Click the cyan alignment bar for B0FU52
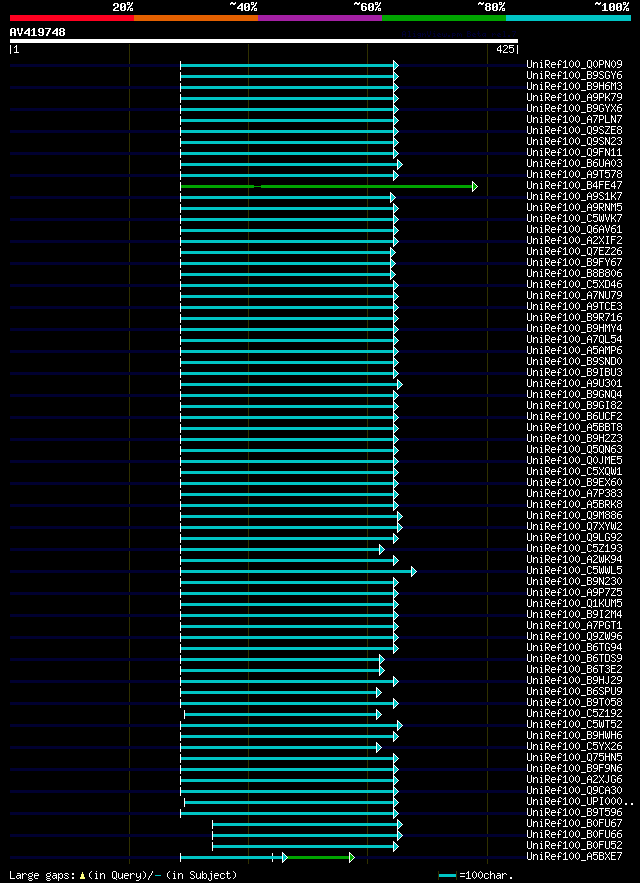This screenshot has width=640, height=883. click(x=303, y=846)
